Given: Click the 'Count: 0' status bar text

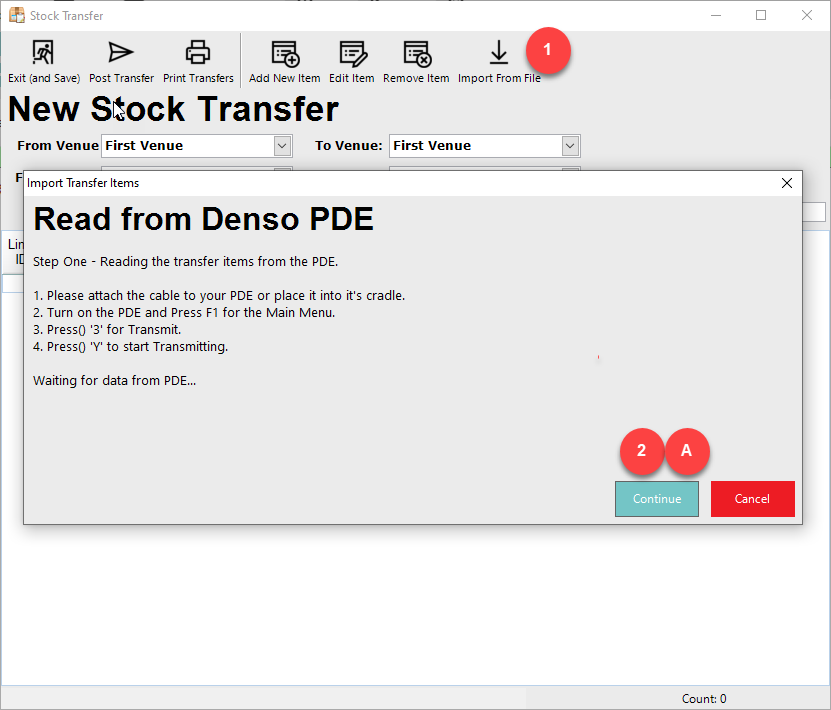Looking at the screenshot, I should click(x=704, y=699).
